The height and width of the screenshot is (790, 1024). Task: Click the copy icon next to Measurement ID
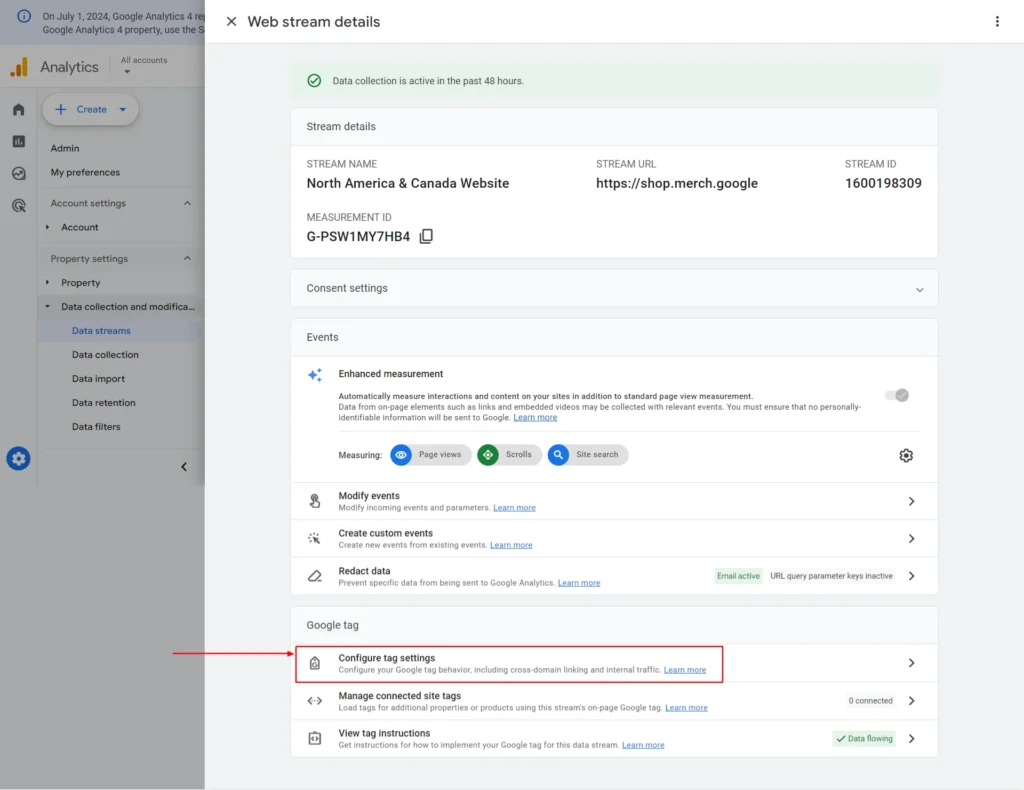(426, 236)
